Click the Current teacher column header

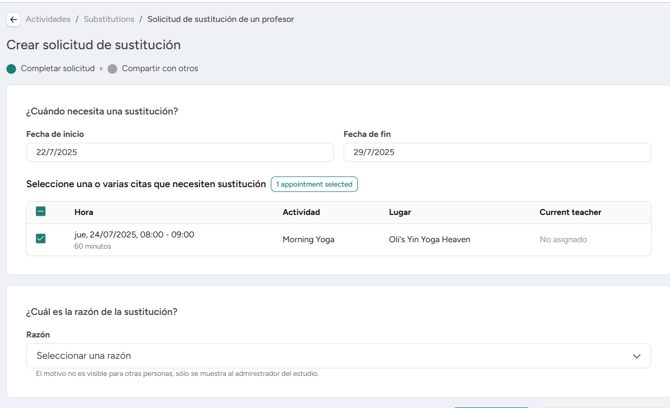570,212
